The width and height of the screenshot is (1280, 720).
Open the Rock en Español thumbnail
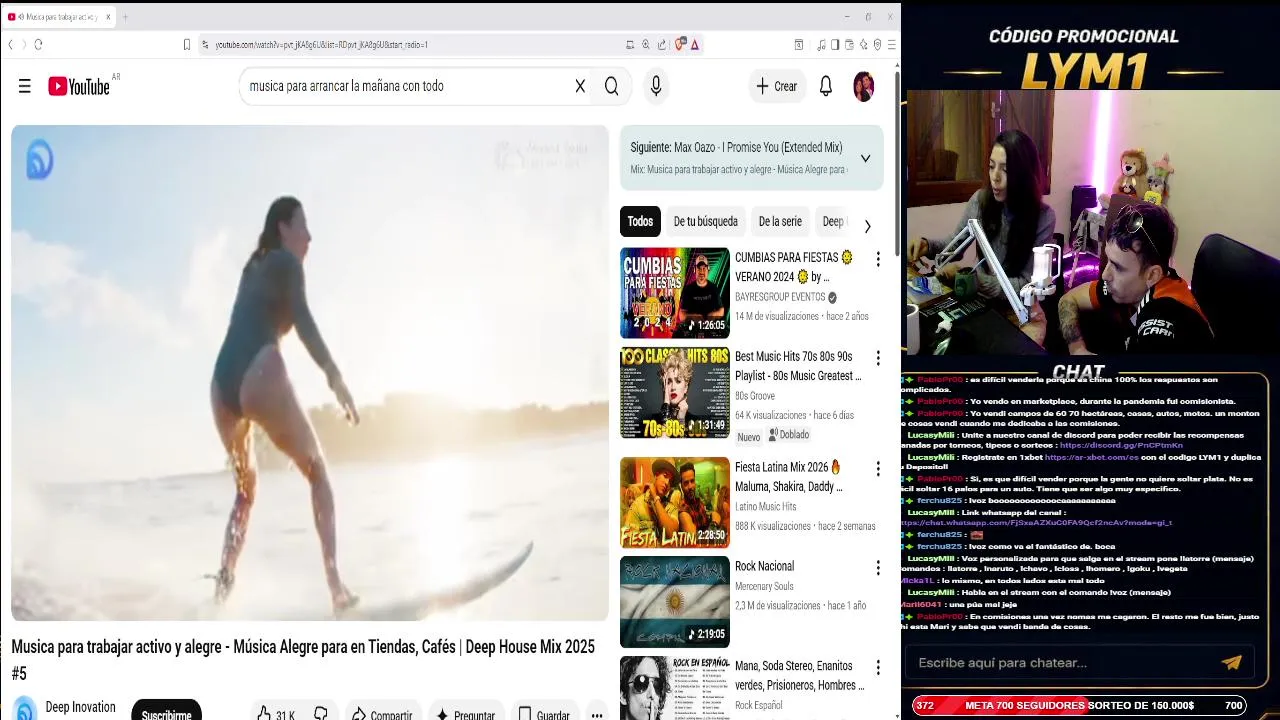click(675, 688)
